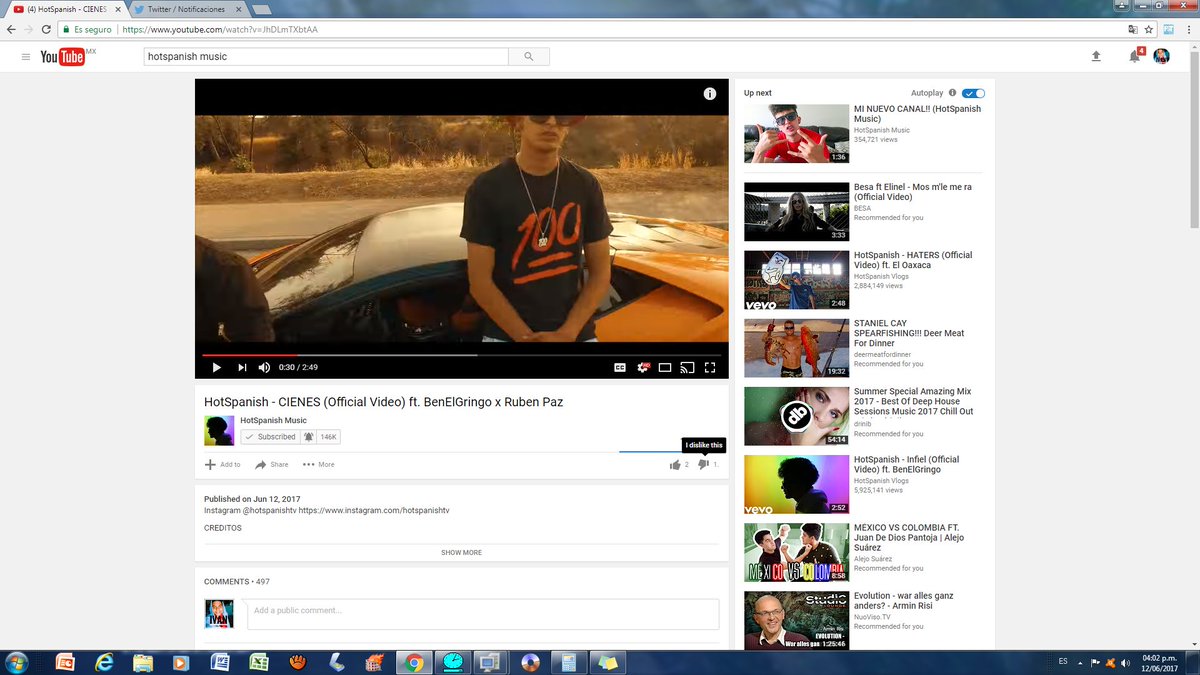
Task: Open taskbar volume speaker icon
Action: (1125, 662)
